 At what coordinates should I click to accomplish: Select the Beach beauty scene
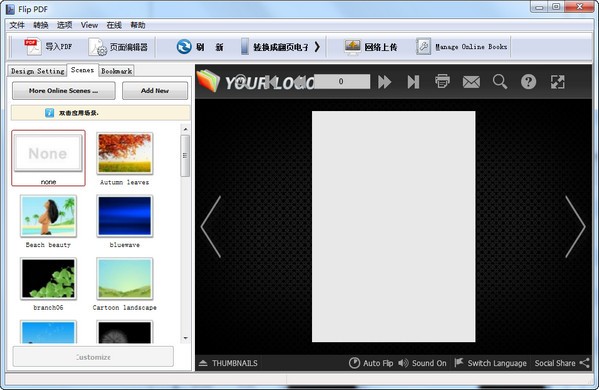(x=48, y=221)
